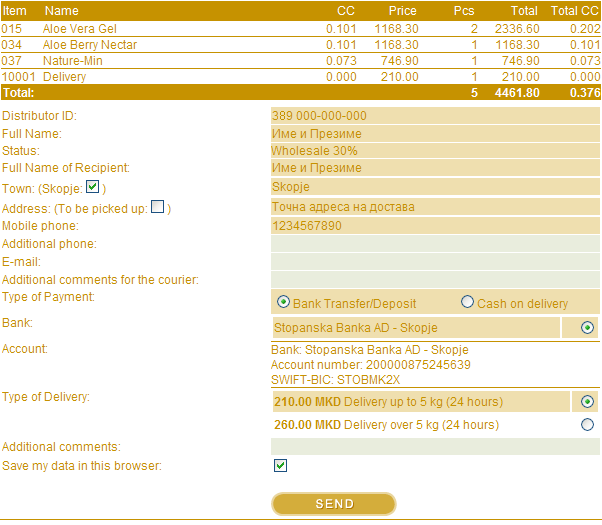
Task: Click the Town field containing Skopje
Action: pyautogui.click(x=435, y=187)
